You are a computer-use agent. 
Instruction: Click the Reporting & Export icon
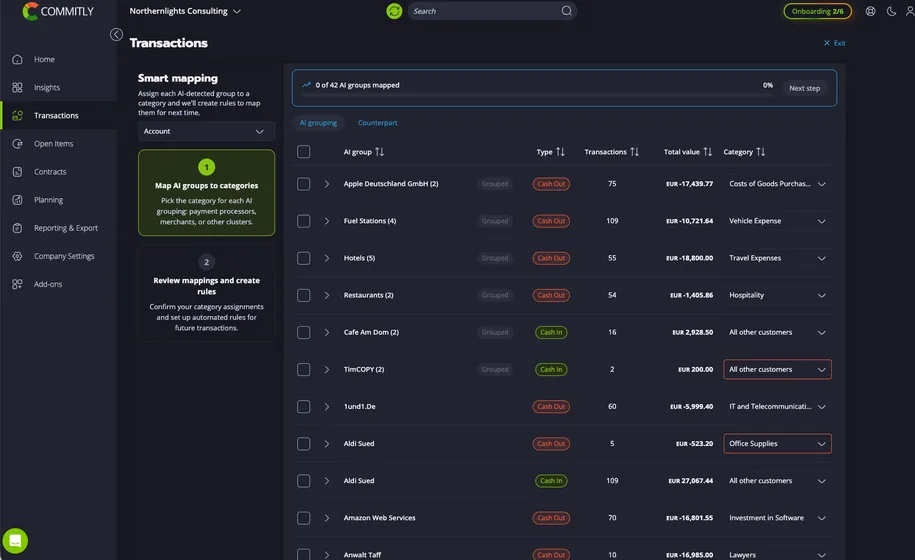[18, 228]
